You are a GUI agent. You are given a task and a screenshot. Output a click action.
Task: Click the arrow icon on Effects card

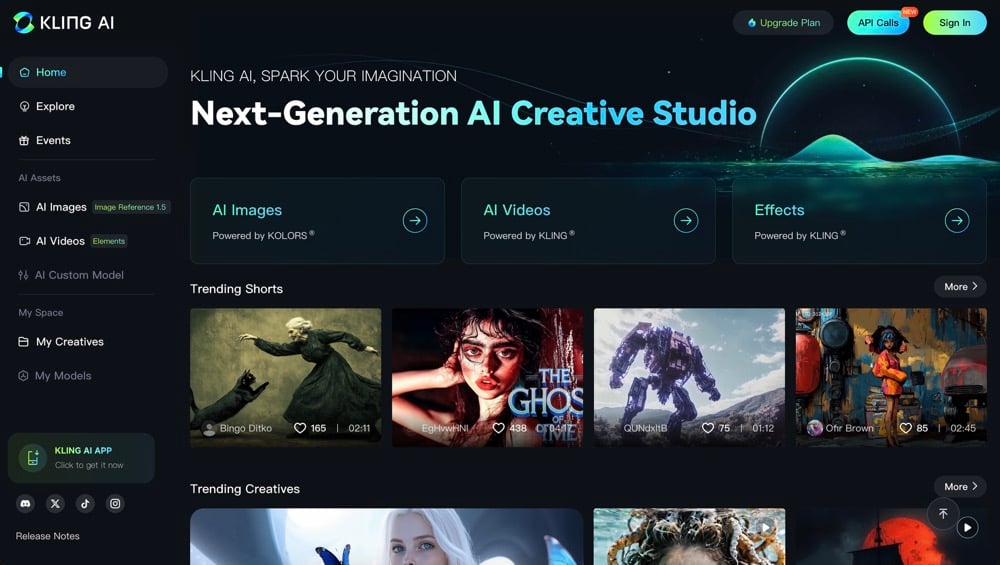tap(957, 221)
